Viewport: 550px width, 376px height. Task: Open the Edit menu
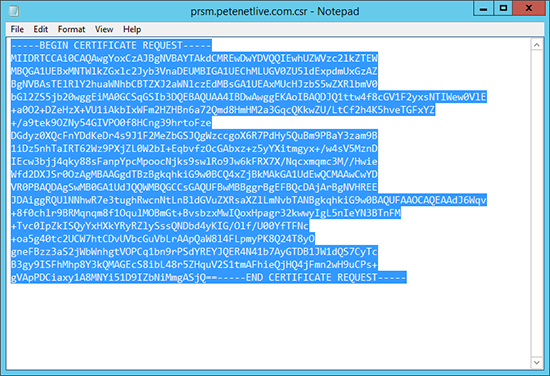click(41, 29)
